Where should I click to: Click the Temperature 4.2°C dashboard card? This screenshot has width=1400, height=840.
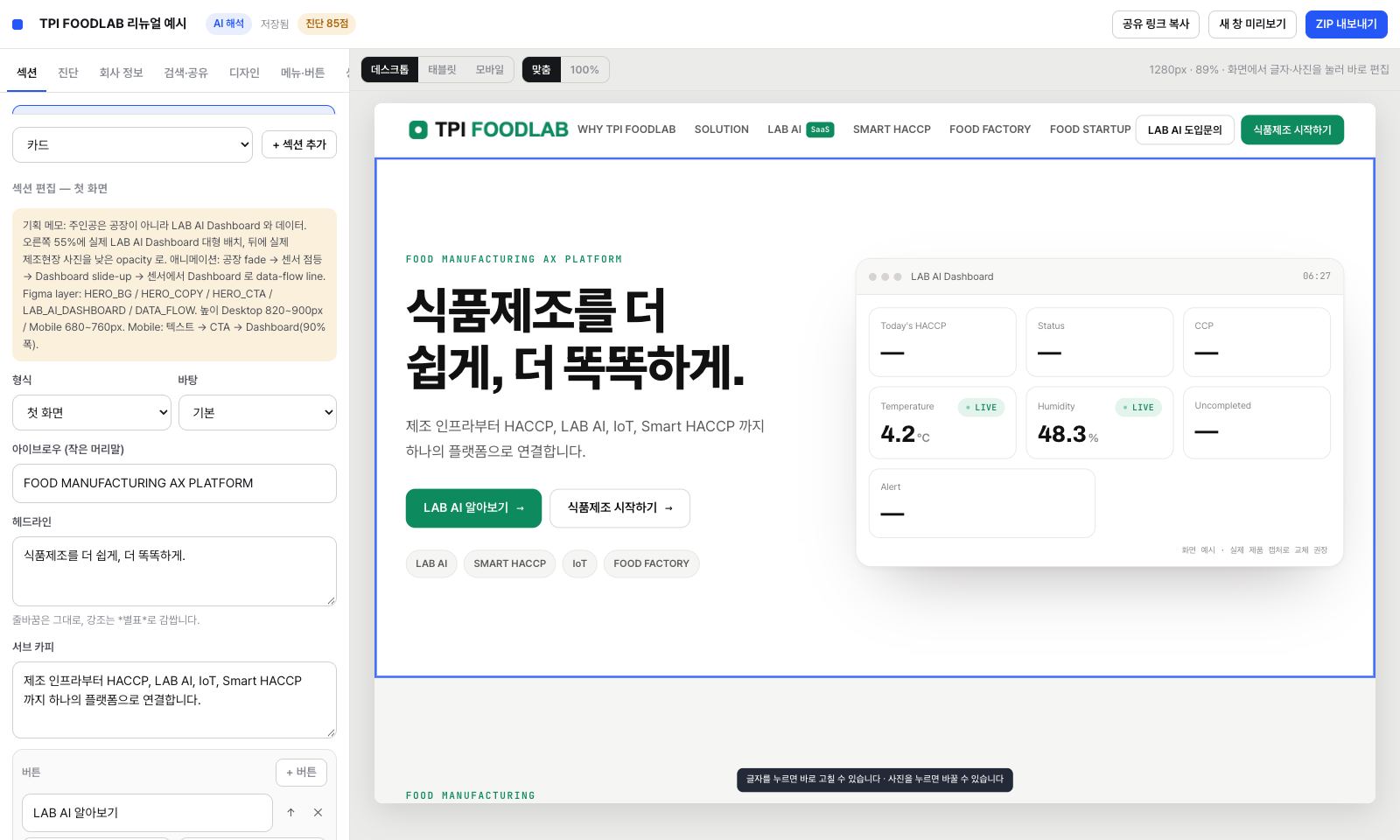pos(942,423)
